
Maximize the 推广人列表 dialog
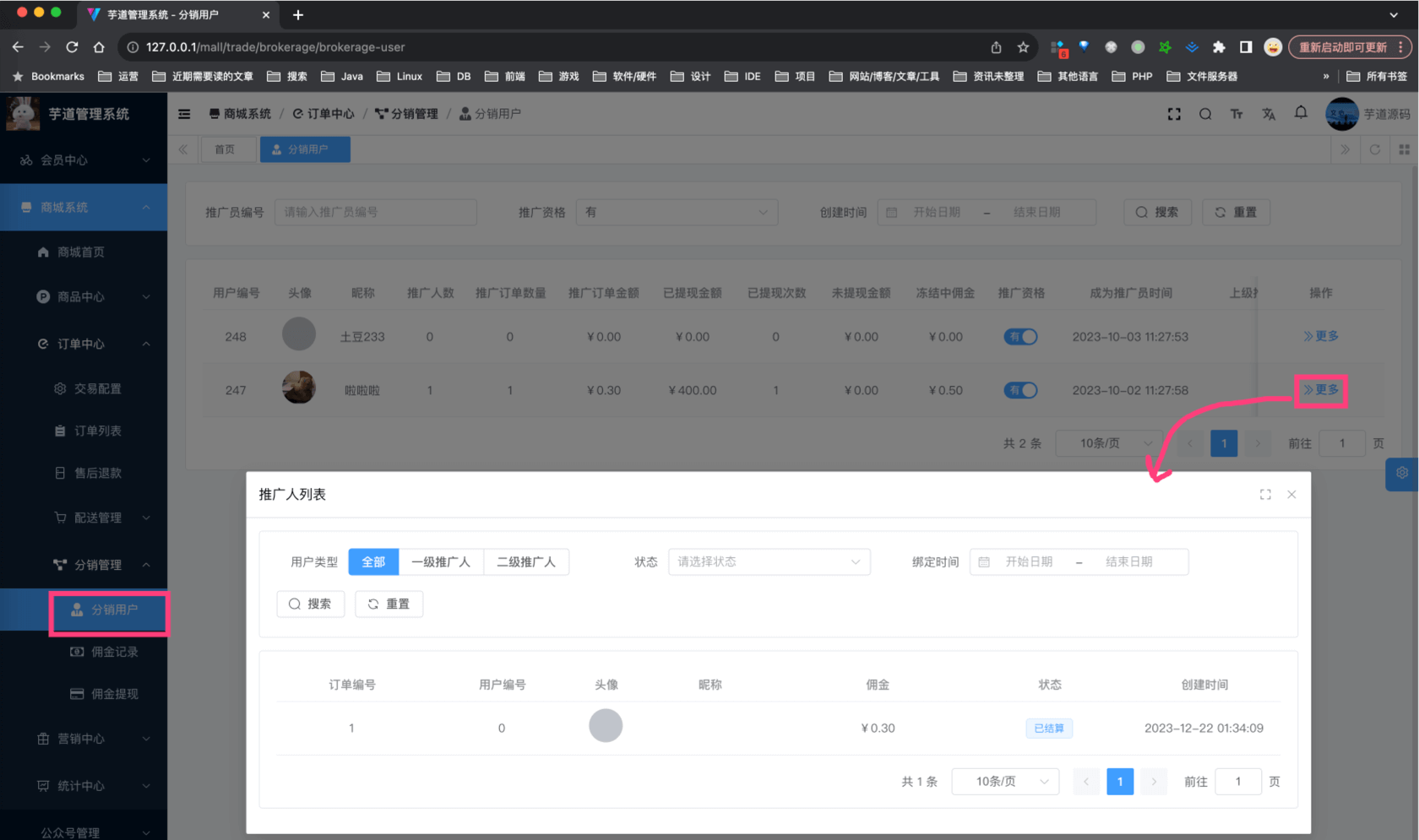(x=1264, y=494)
